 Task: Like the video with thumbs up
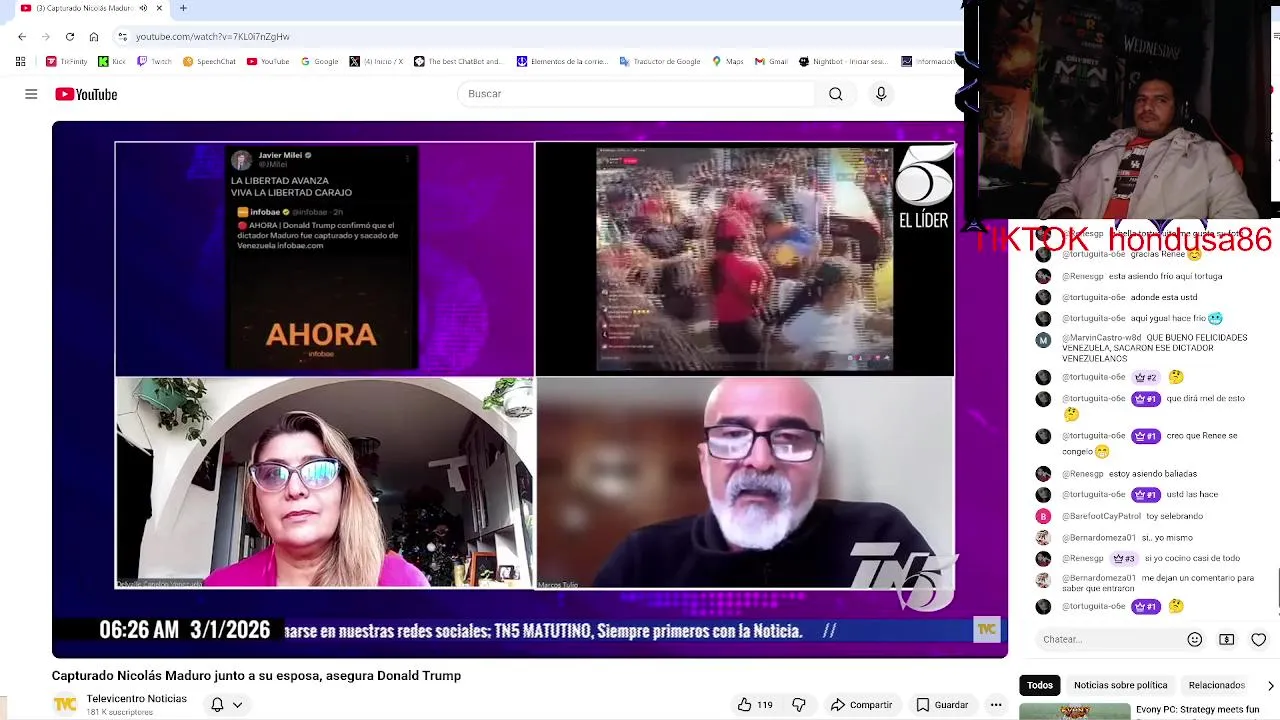click(x=755, y=705)
